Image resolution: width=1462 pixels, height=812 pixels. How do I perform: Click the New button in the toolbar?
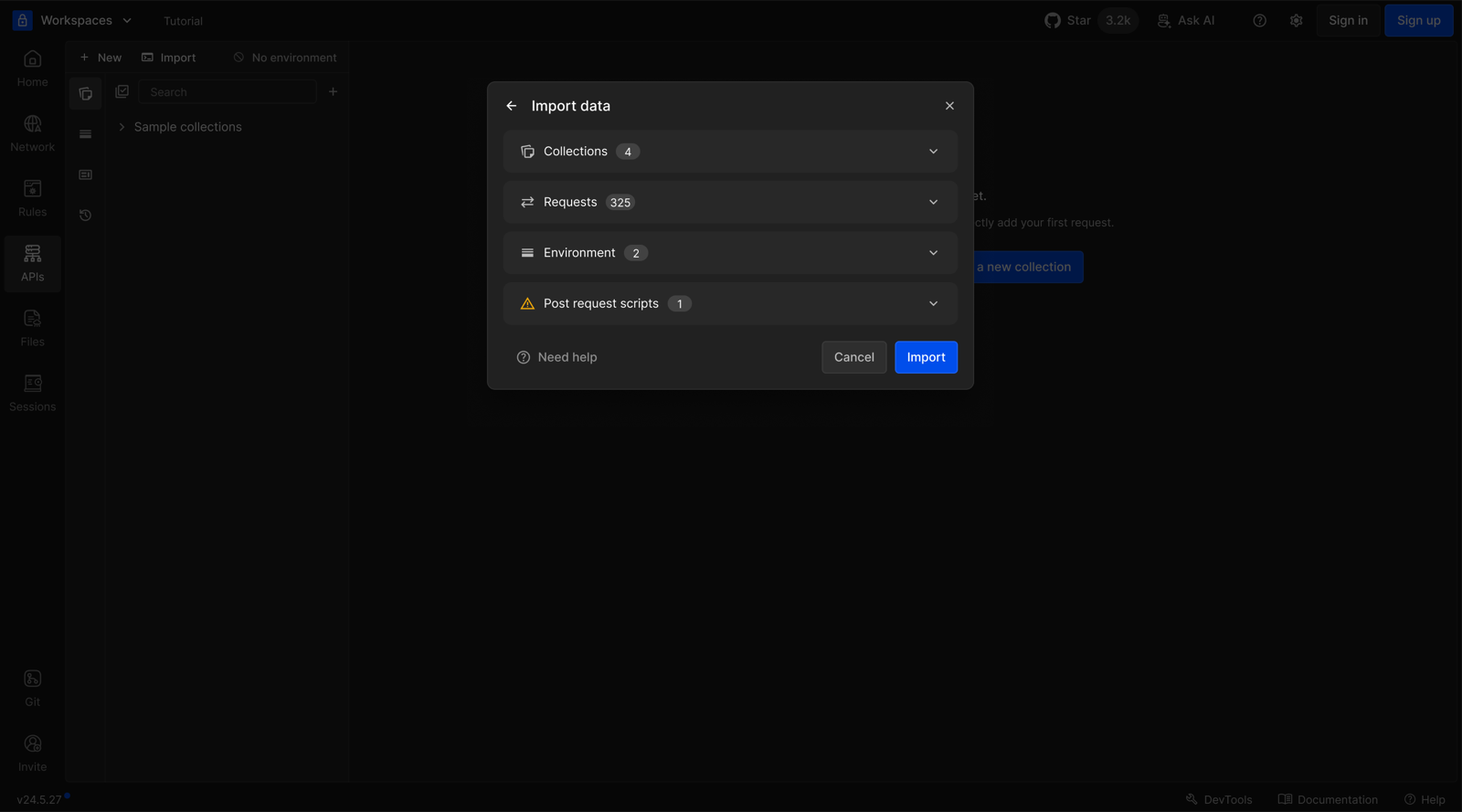tap(101, 58)
